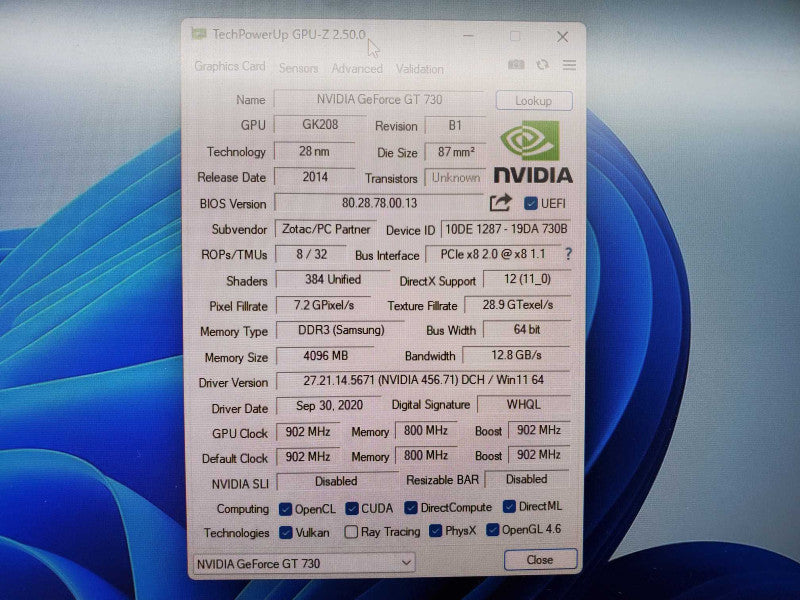Click the Memory Type field DDR3 (Samsung)
Image resolution: width=800 pixels, height=600 pixels.
340,330
